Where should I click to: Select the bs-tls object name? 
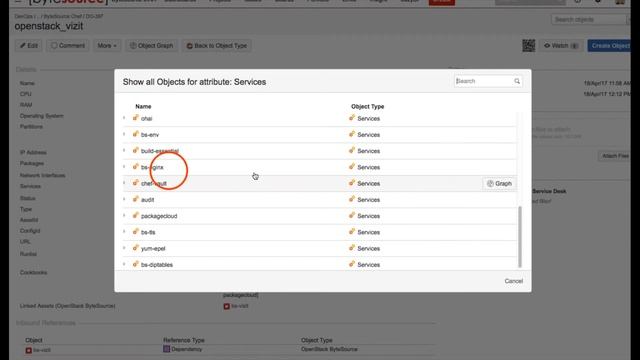tap(148, 232)
